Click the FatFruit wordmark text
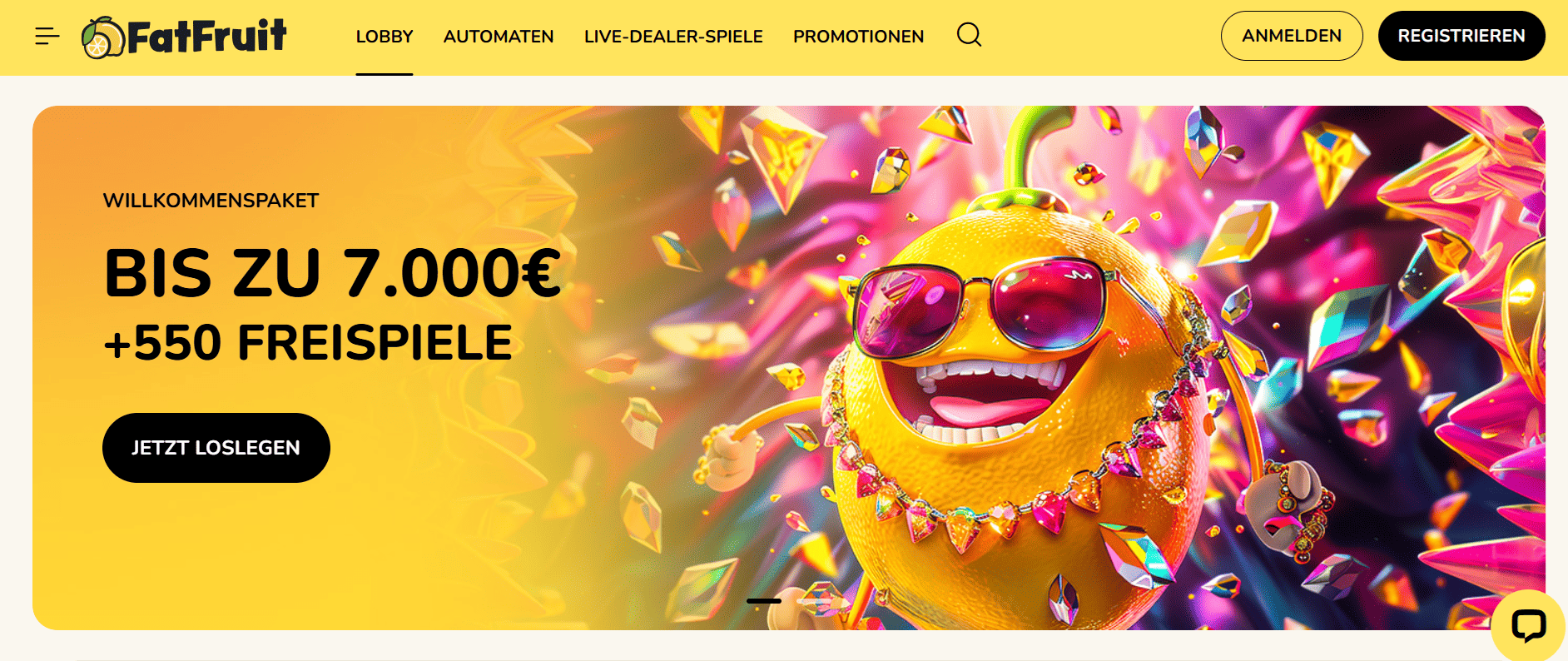 [207, 37]
